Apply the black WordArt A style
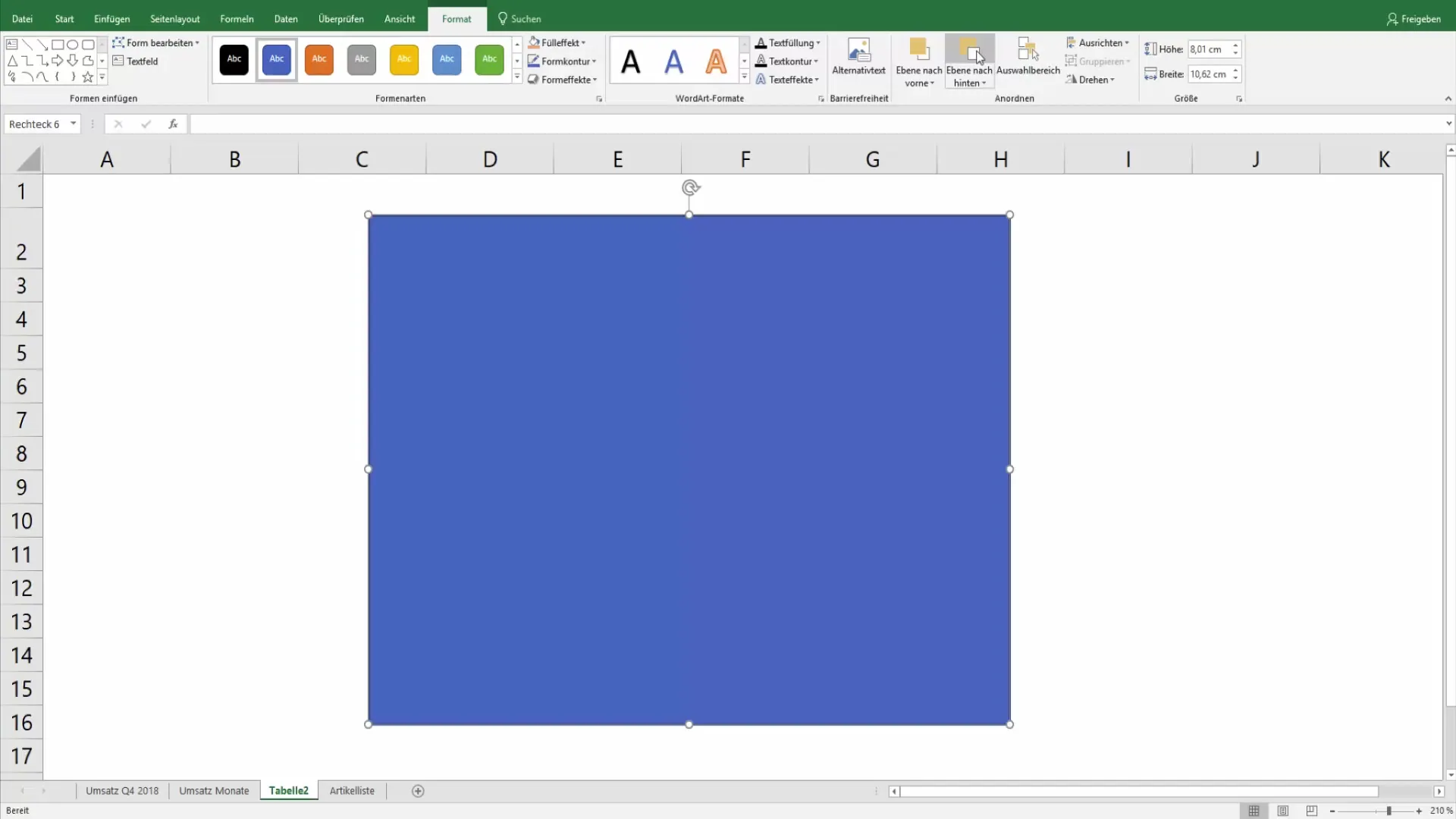 tap(631, 61)
